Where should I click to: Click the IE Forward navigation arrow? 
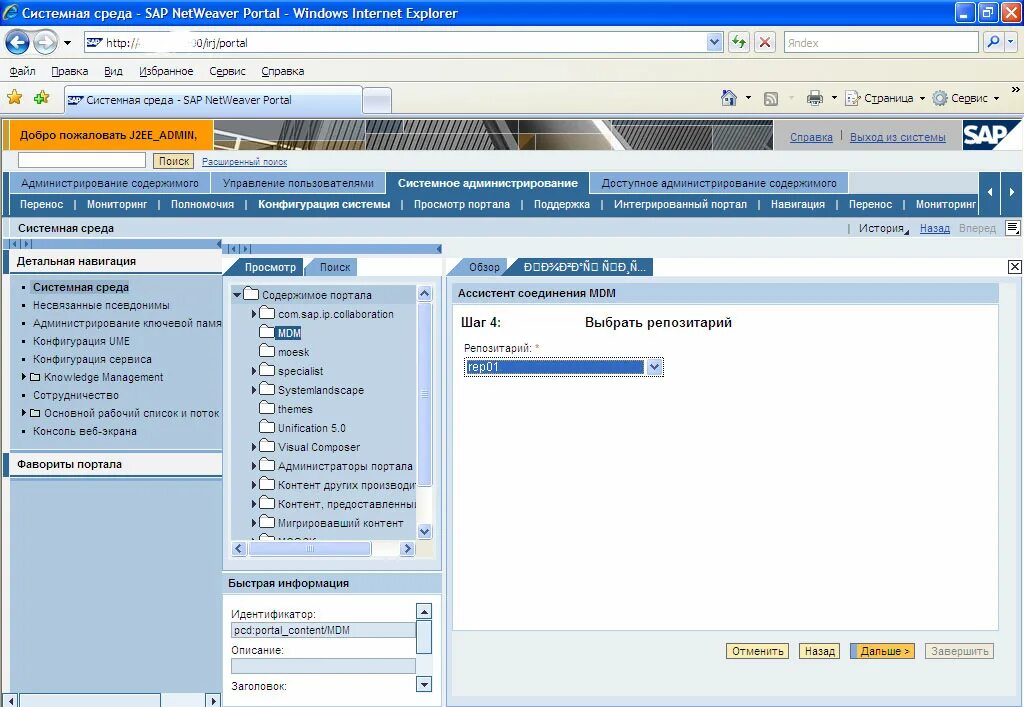coord(44,43)
